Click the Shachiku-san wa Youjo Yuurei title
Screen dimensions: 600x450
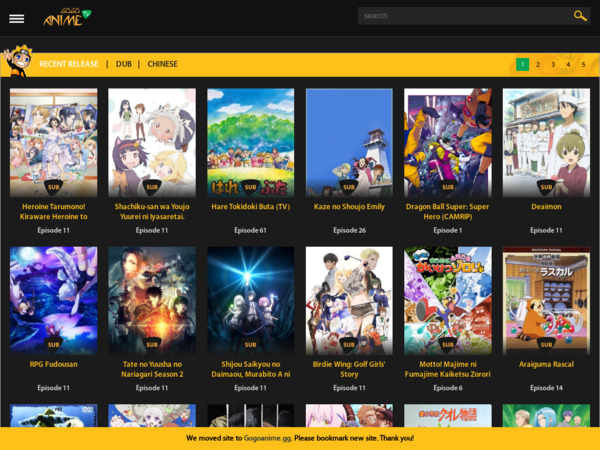click(152, 212)
